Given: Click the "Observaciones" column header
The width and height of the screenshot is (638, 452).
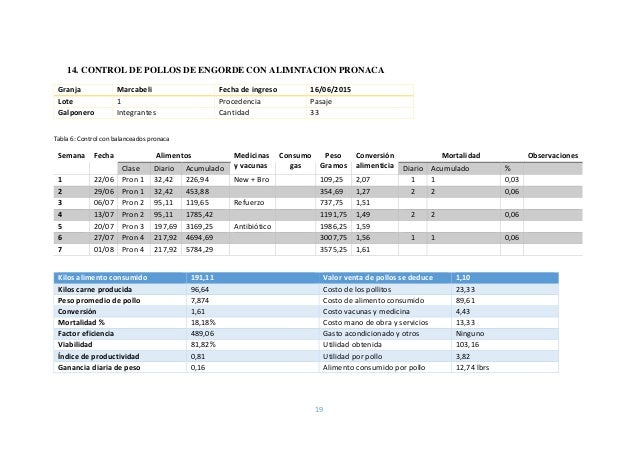Looking at the screenshot, I should (553, 155).
